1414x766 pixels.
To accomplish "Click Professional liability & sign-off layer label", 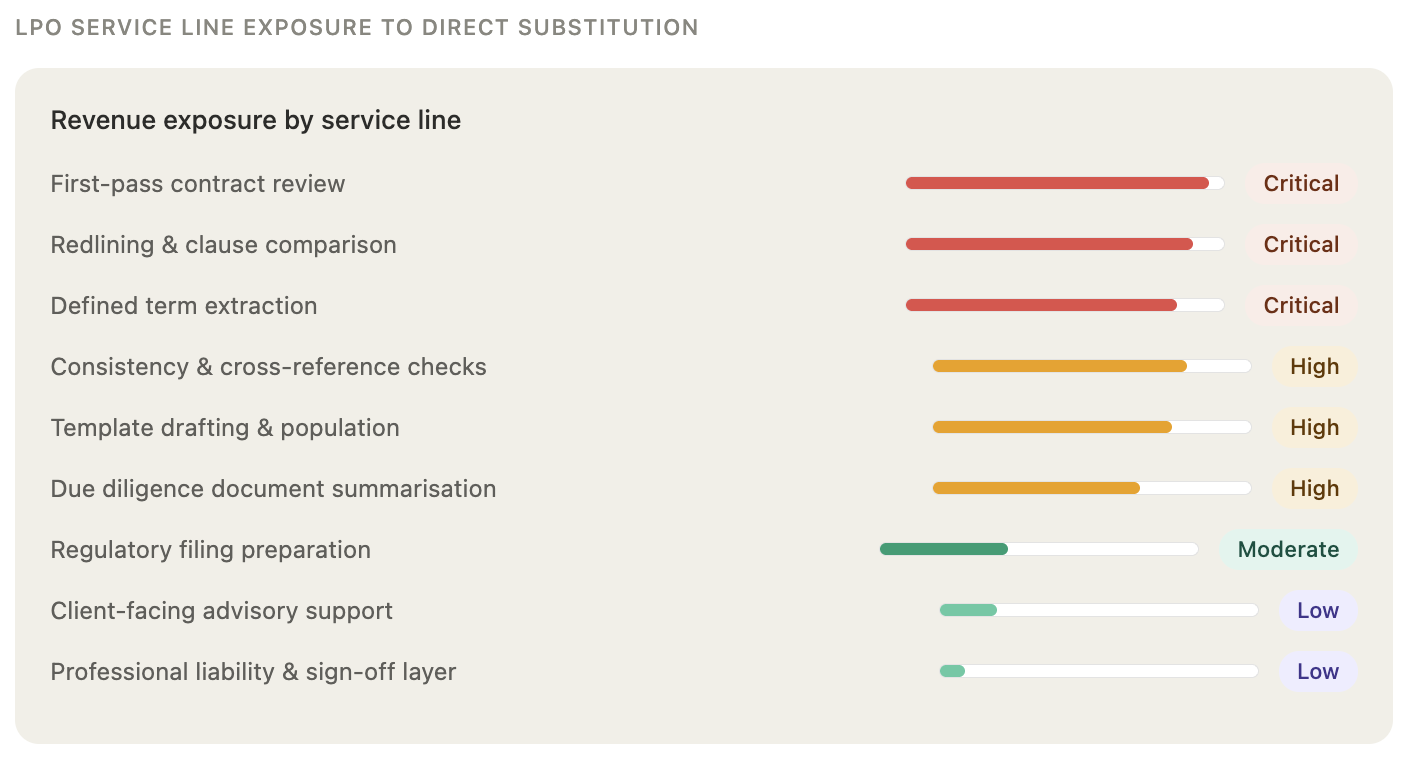I will click(x=253, y=672).
